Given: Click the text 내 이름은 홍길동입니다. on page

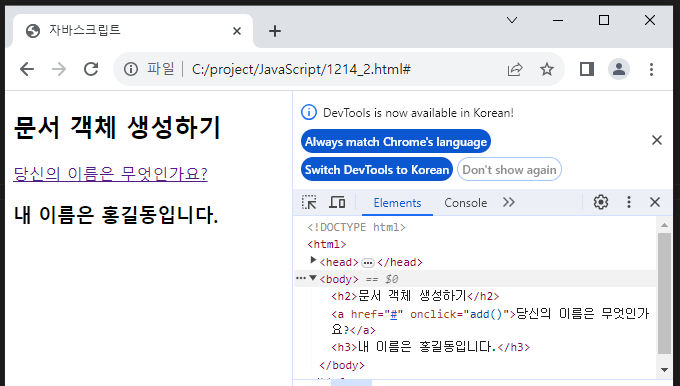Looking at the screenshot, I should [x=116, y=215].
